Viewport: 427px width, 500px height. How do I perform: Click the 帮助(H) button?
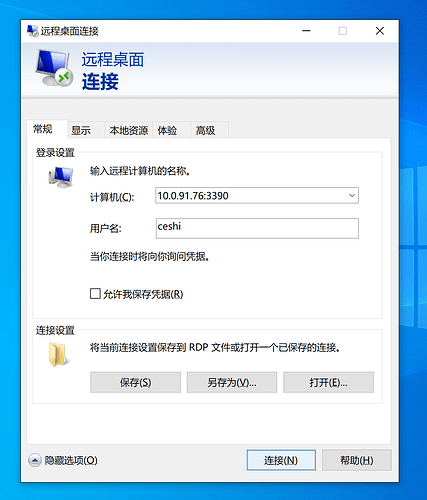click(357, 460)
